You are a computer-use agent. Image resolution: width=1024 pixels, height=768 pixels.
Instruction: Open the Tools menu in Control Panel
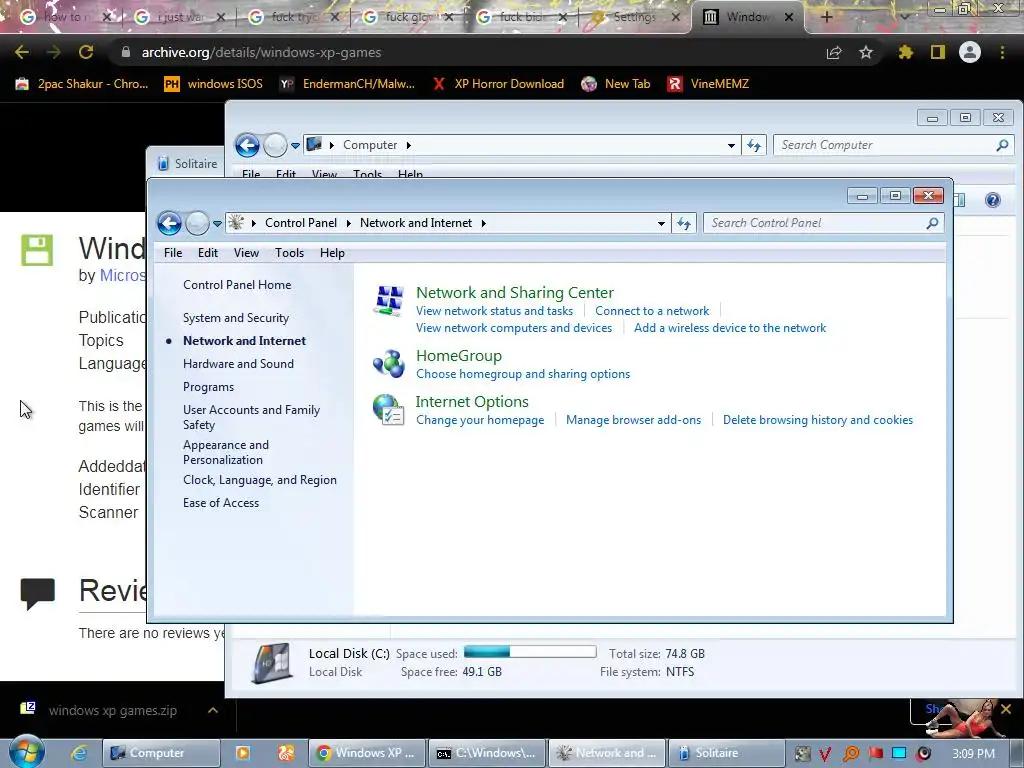[x=289, y=253]
